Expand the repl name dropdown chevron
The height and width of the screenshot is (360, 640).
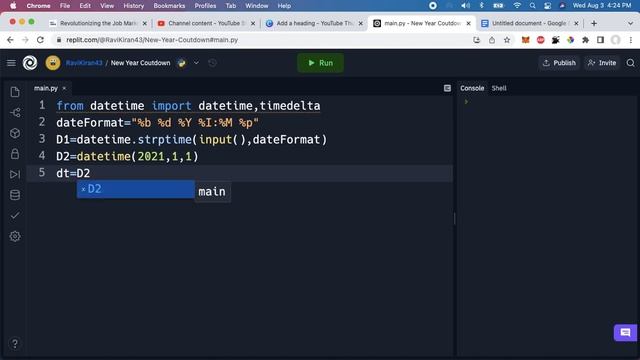click(x=196, y=63)
